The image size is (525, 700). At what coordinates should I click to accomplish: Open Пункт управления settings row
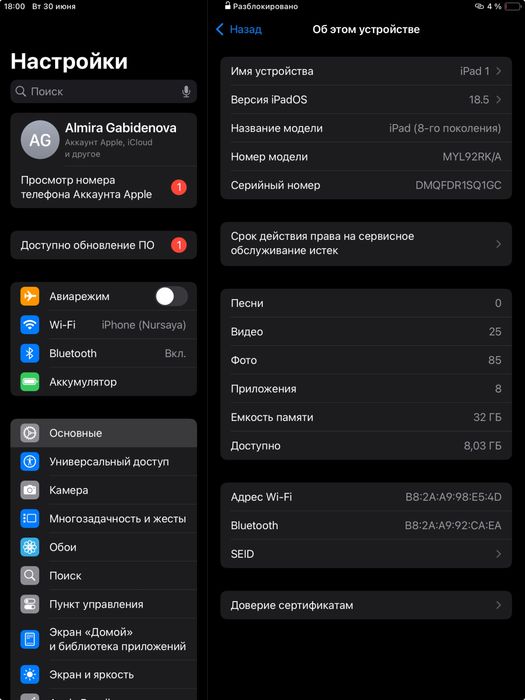coord(104,604)
